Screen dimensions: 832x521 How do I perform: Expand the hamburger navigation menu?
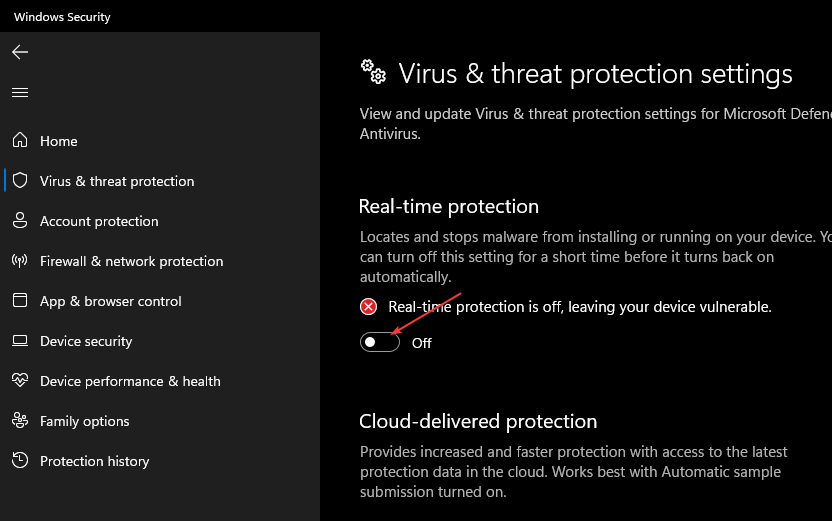tap(20, 92)
